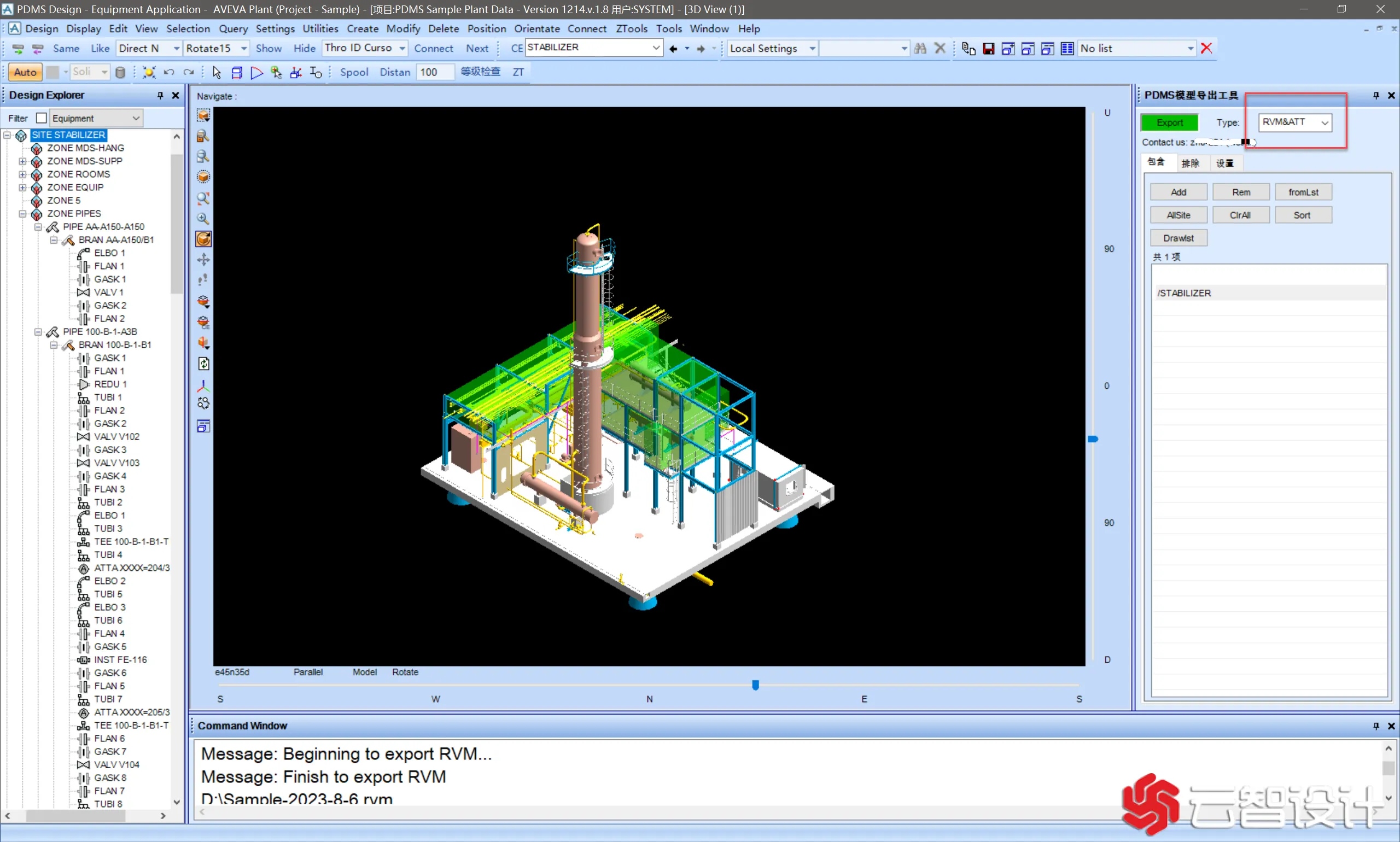Click the red triangle play-shaped icon

pyautogui.click(x=256, y=72)
